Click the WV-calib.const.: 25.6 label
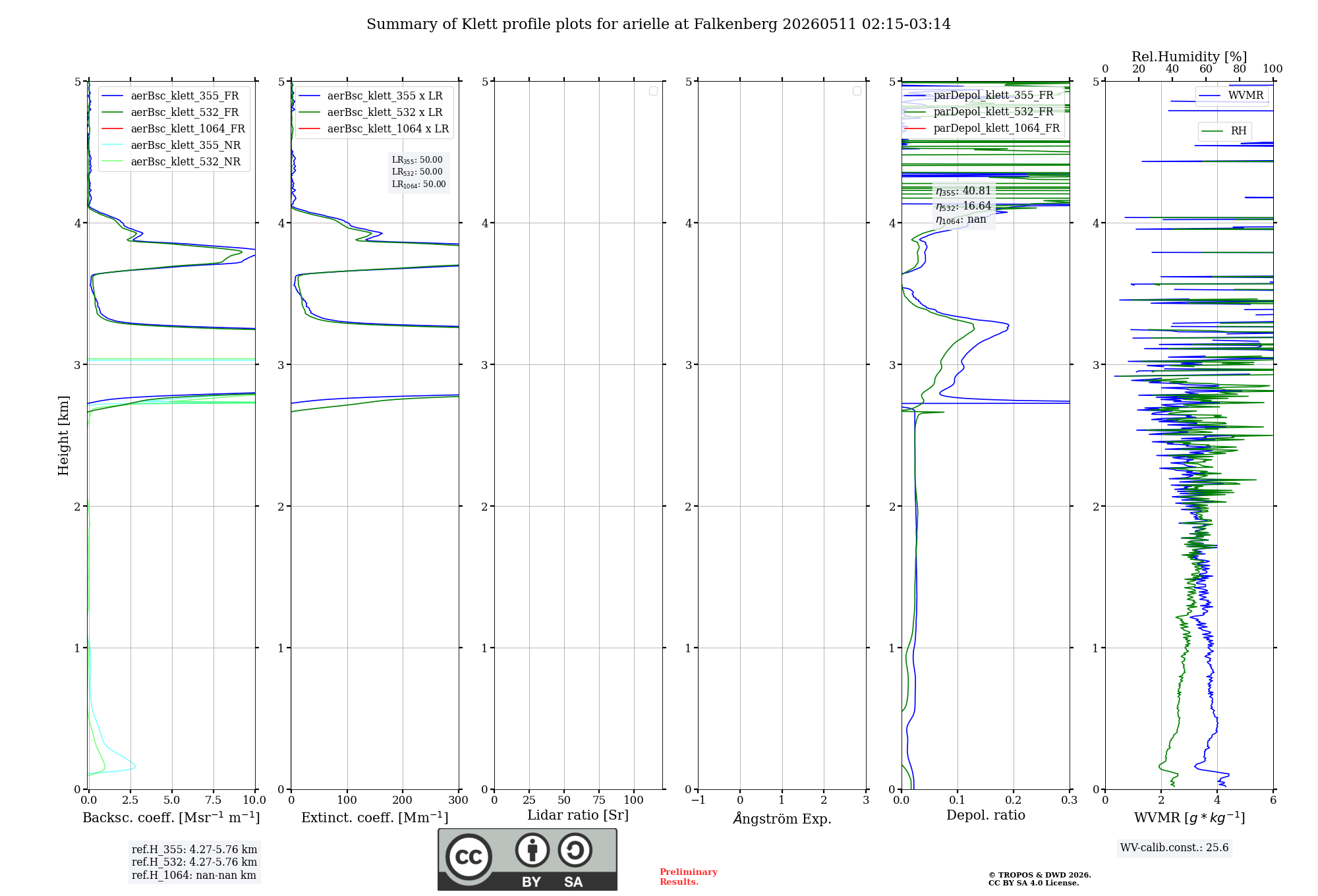This screenshot has width=1318, height=896. 1174,848
